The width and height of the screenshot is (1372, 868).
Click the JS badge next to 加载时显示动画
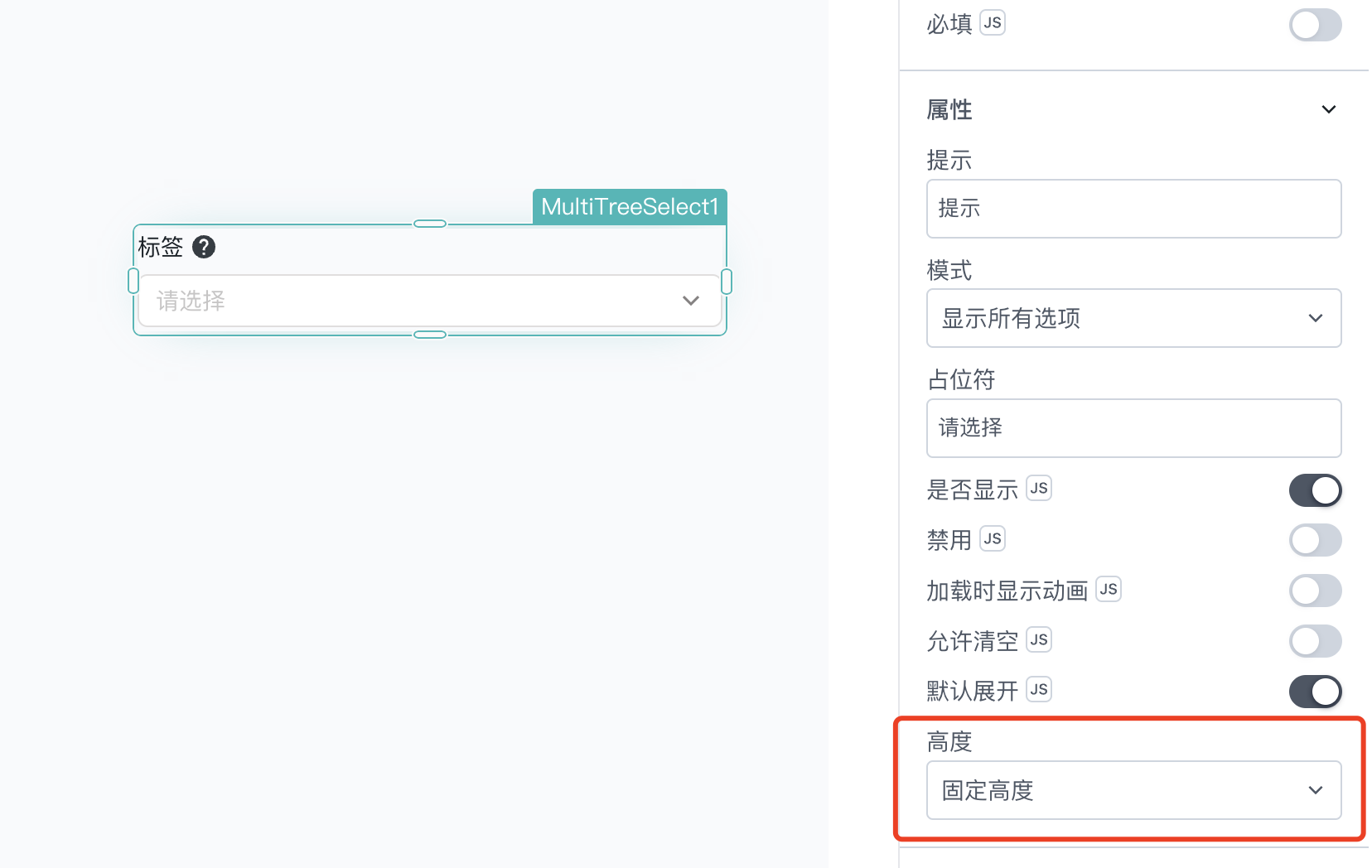[1109, 590]
